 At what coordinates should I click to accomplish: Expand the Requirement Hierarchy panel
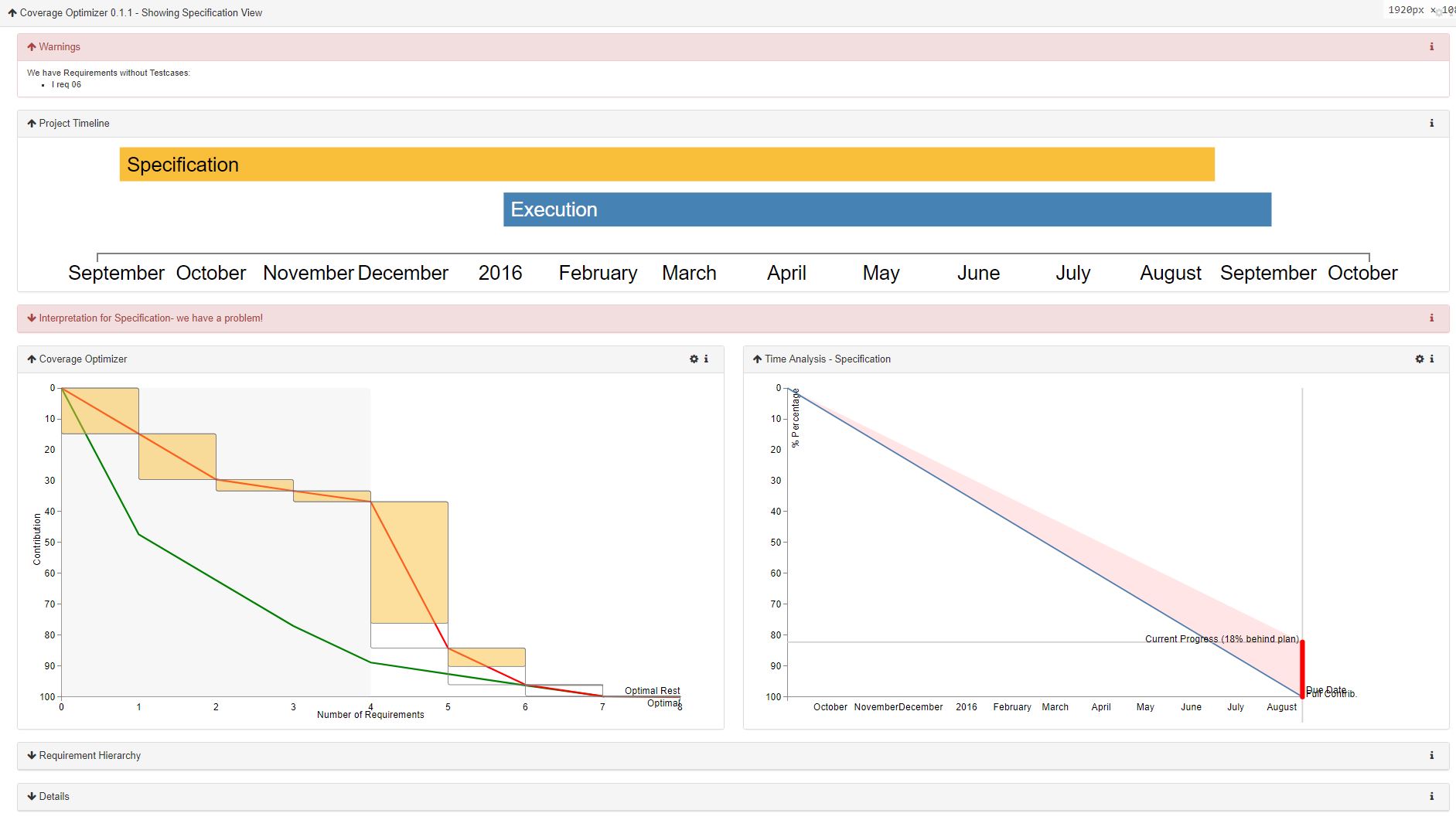tap(32, 756)
